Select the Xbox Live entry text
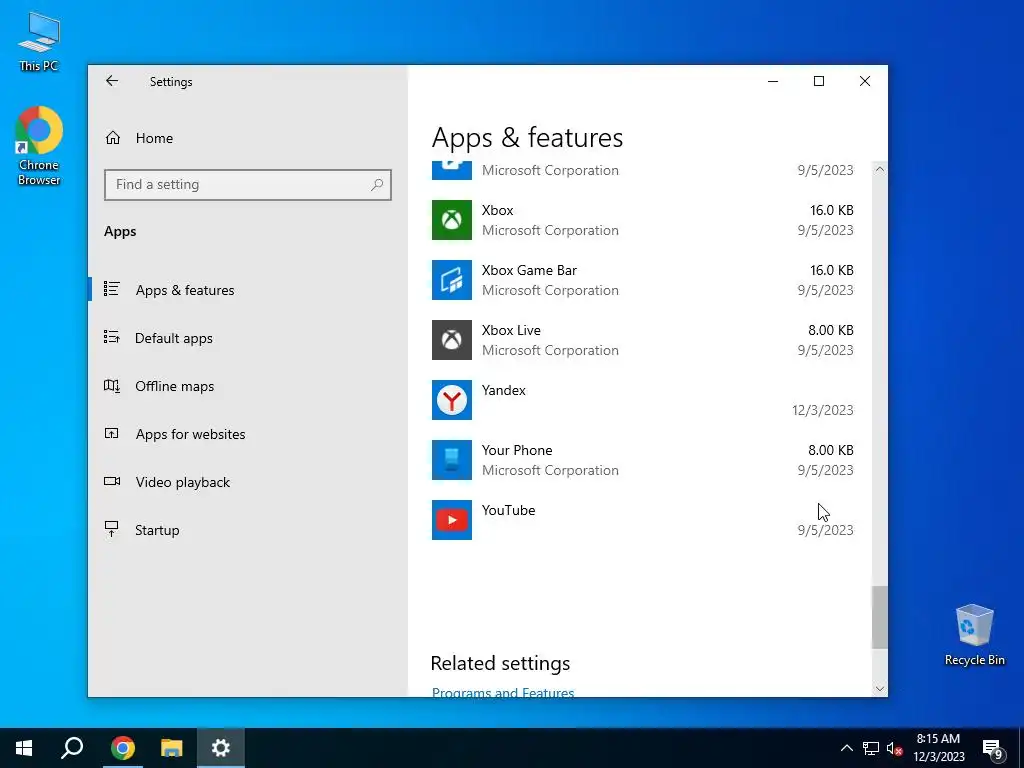This screenshot has width=1024, height=768. pyautogui.click(x=511, y=330)
